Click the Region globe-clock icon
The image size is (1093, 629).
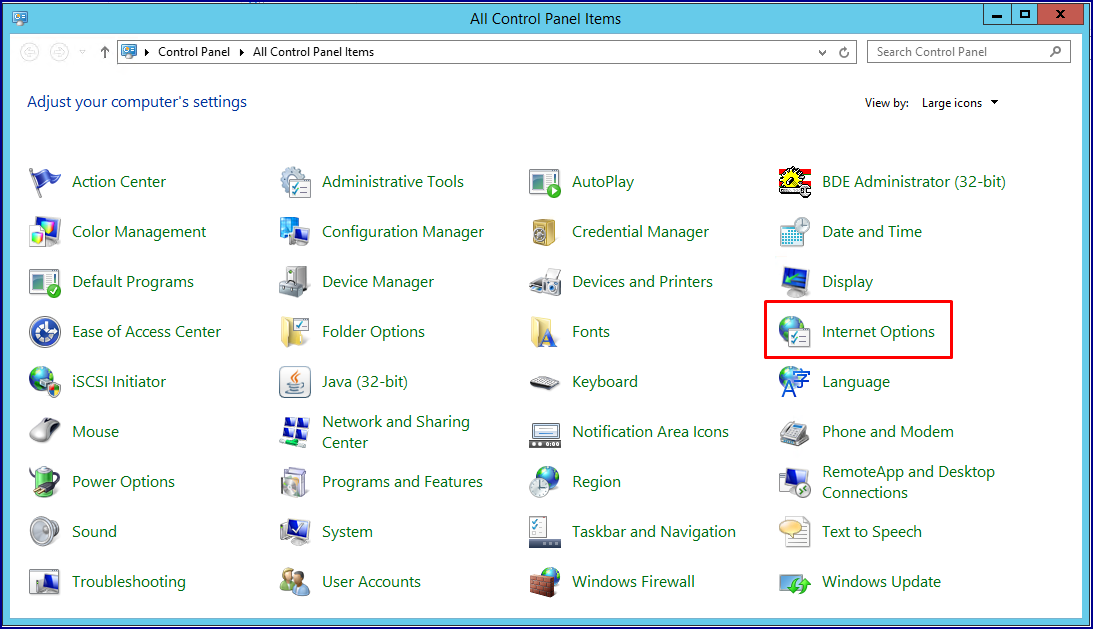(544, 482)
